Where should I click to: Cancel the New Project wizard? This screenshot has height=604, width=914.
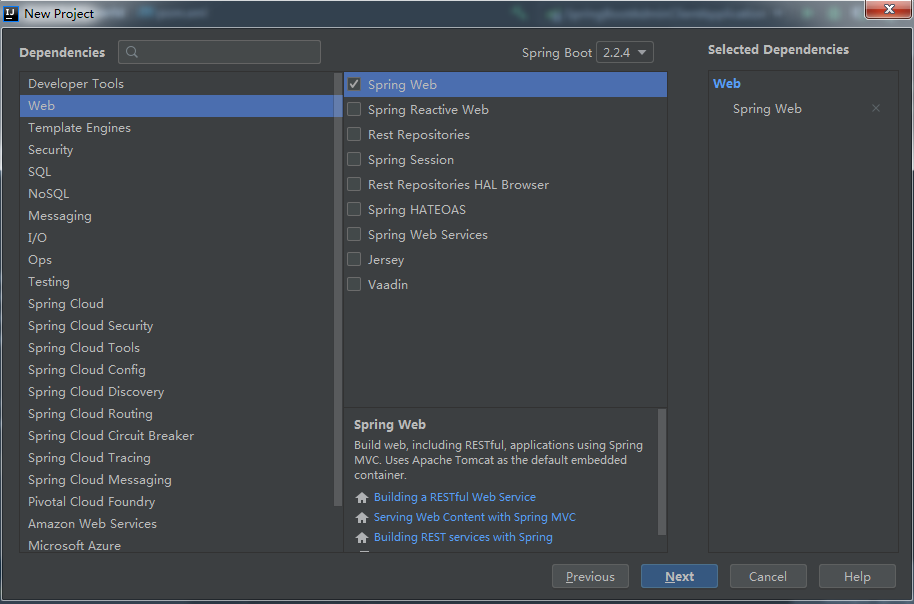[x=768, y=577]
